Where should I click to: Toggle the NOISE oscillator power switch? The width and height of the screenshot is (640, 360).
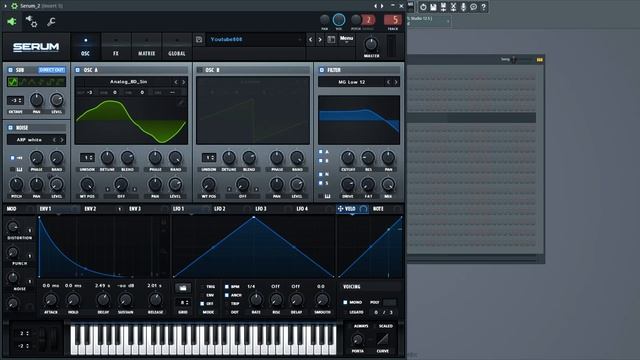10,128
